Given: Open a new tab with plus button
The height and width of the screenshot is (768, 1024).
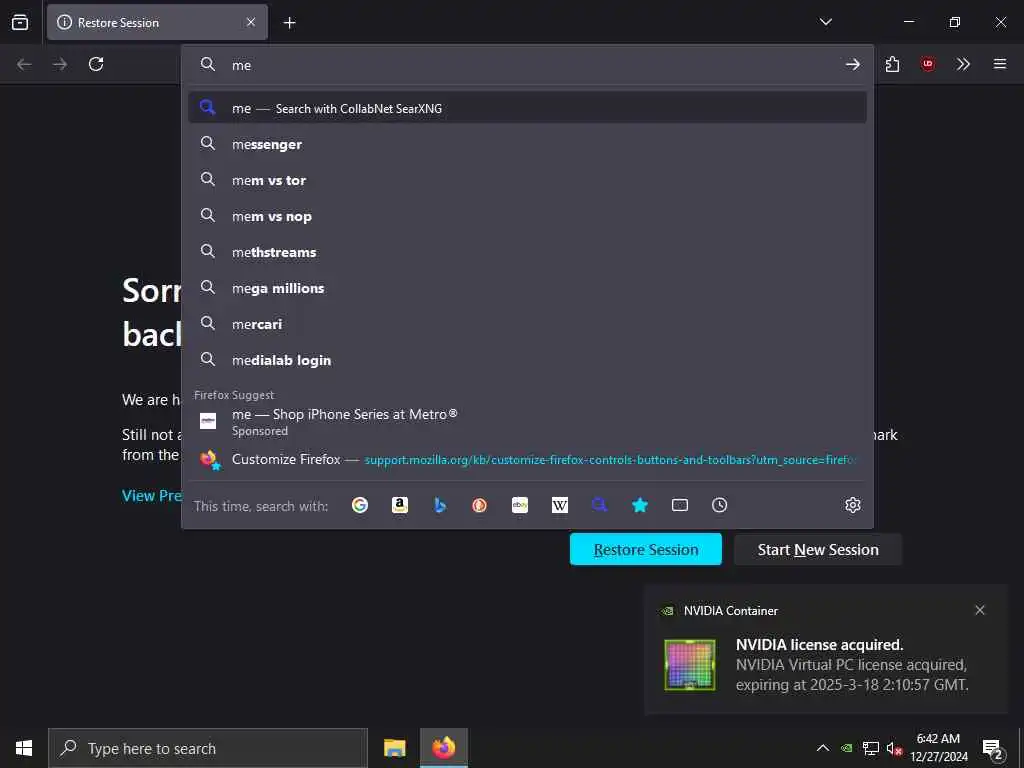Looking at the screenshot, I should point(289,23).
